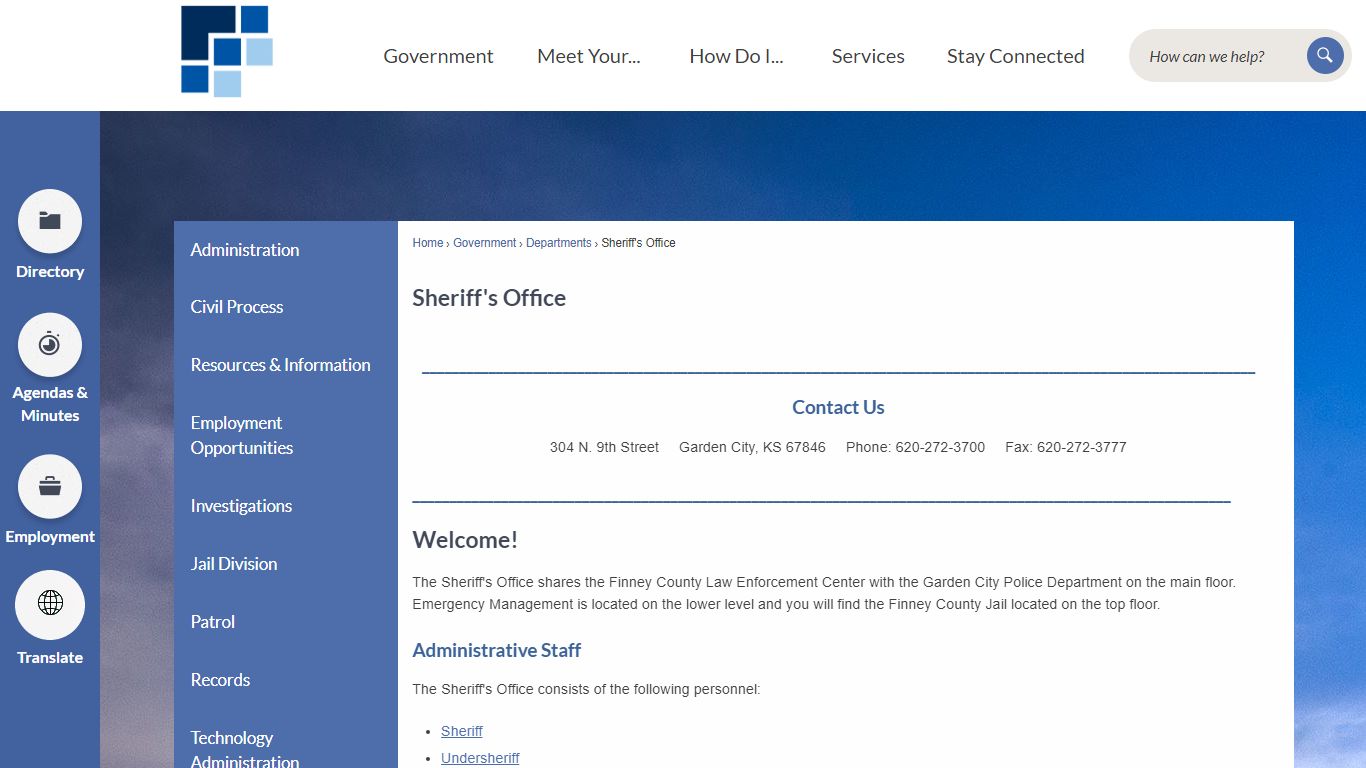Focus the 'How can we help?' search field
Viewport: 1366px width, 768px height.
pyautogui.click(x=1220, y=56)
